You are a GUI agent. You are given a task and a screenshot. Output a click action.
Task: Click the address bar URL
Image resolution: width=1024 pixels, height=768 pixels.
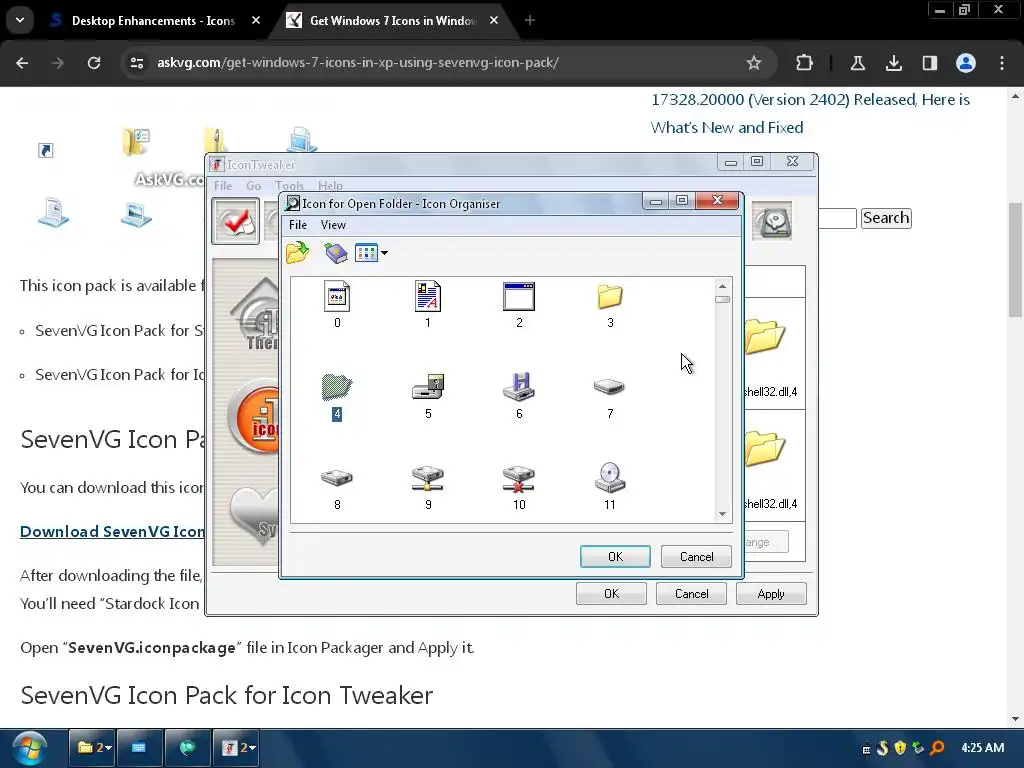357,63
